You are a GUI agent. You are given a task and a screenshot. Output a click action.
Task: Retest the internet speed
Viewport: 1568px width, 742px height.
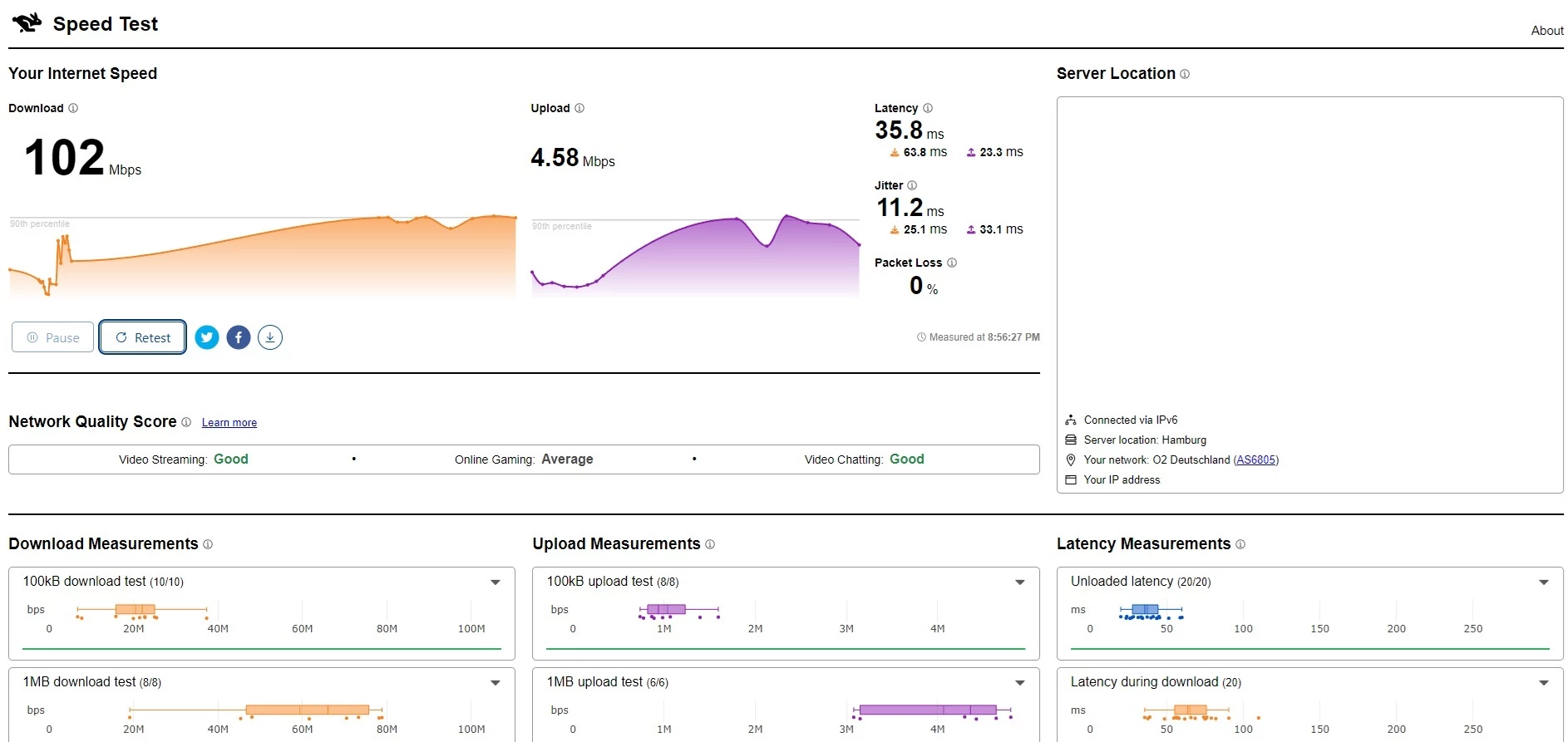point(143,337)
